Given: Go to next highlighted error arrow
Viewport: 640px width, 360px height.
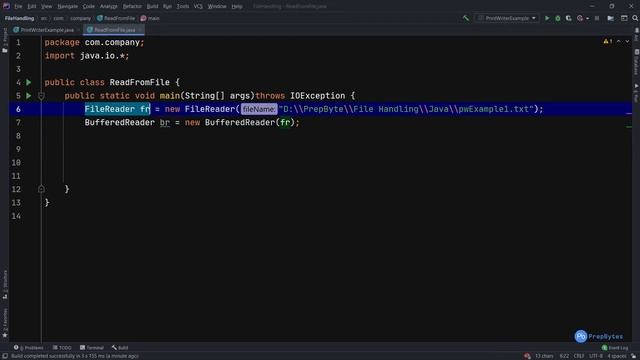Looking at the screenshot, I should [627, 41].
